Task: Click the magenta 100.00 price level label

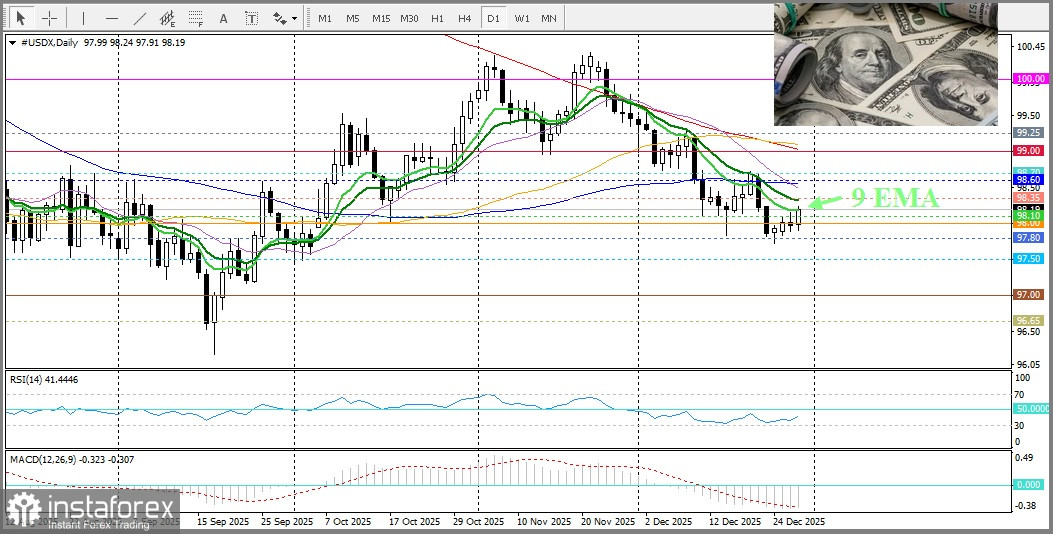Action: pyautogui.click(x=1029, y=78)
